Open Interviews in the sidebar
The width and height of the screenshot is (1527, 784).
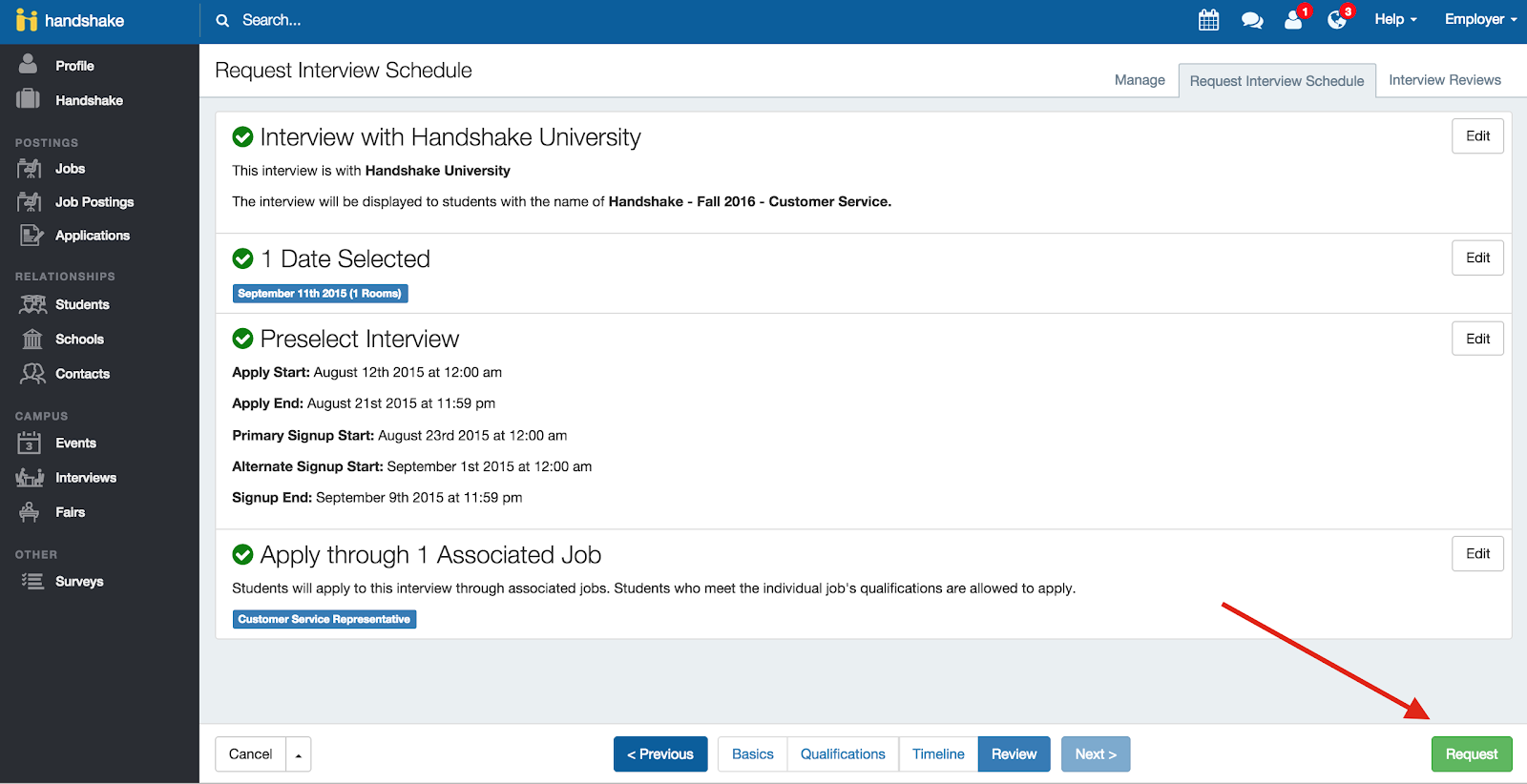point(86,478)
